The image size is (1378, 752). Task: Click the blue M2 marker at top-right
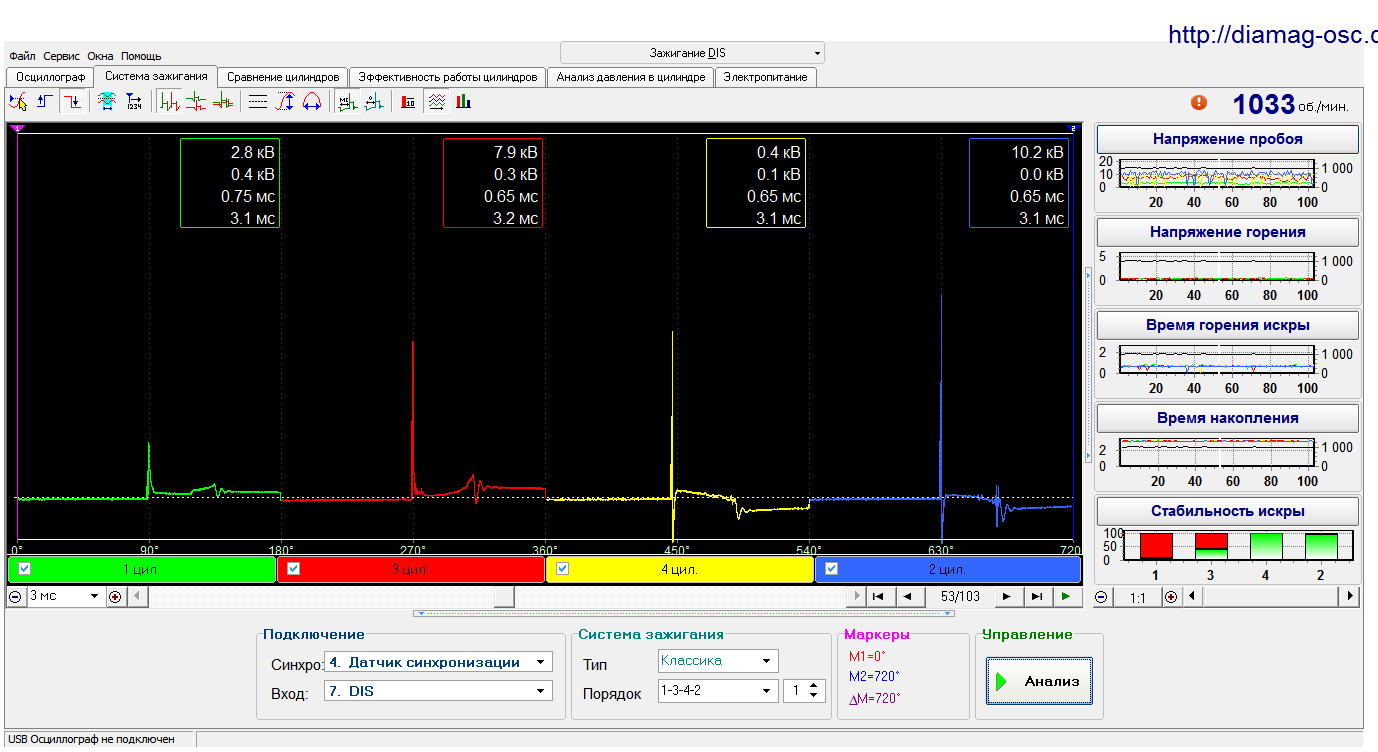[1072, 128]
